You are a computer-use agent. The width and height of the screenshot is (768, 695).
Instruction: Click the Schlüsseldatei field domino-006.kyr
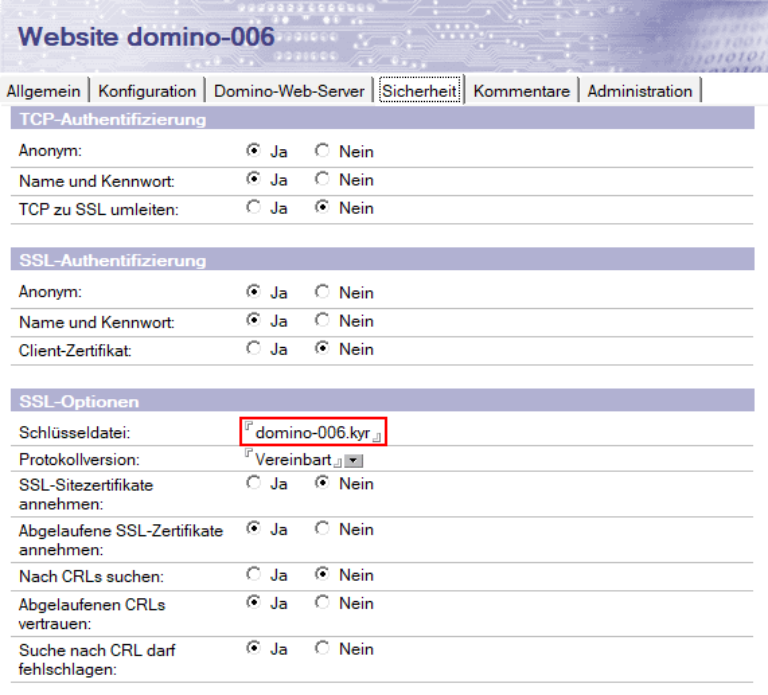[313, 432]
